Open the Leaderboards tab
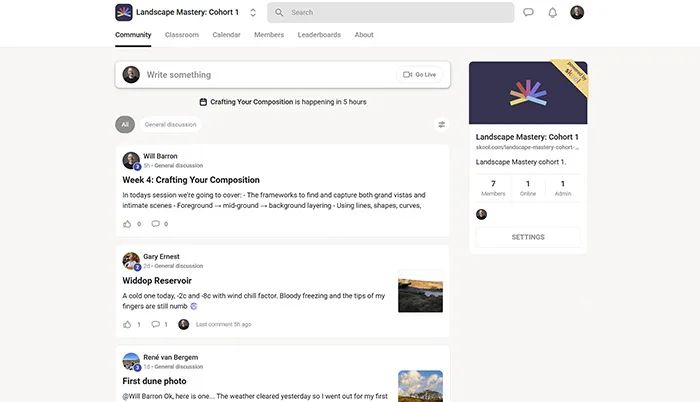This screenshot has height=402, width=700. pos(319,35)
